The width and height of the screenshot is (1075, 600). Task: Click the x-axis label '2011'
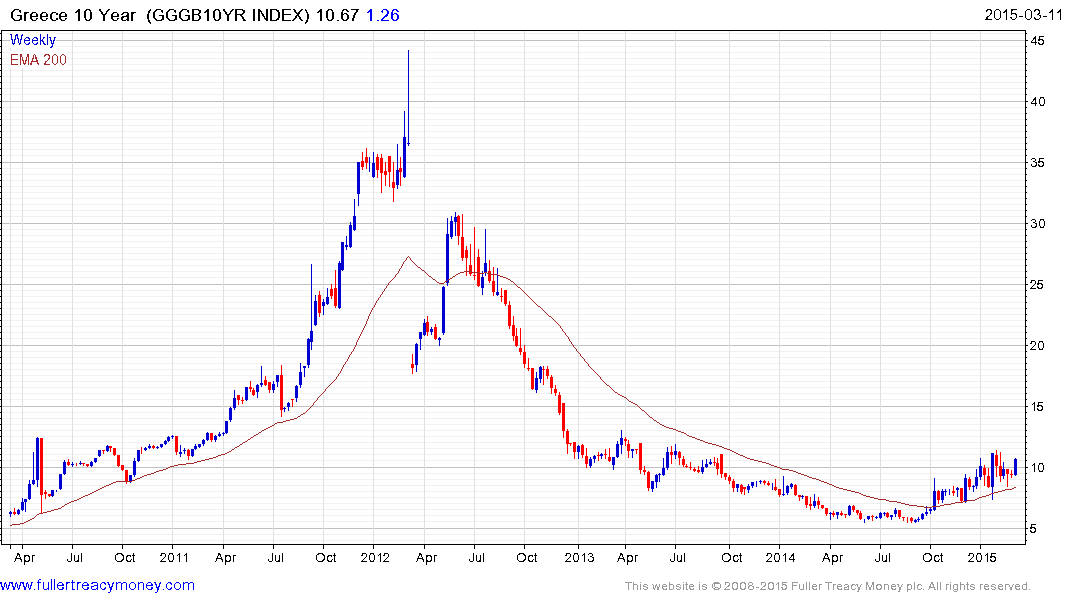click(x=173, y=558)
